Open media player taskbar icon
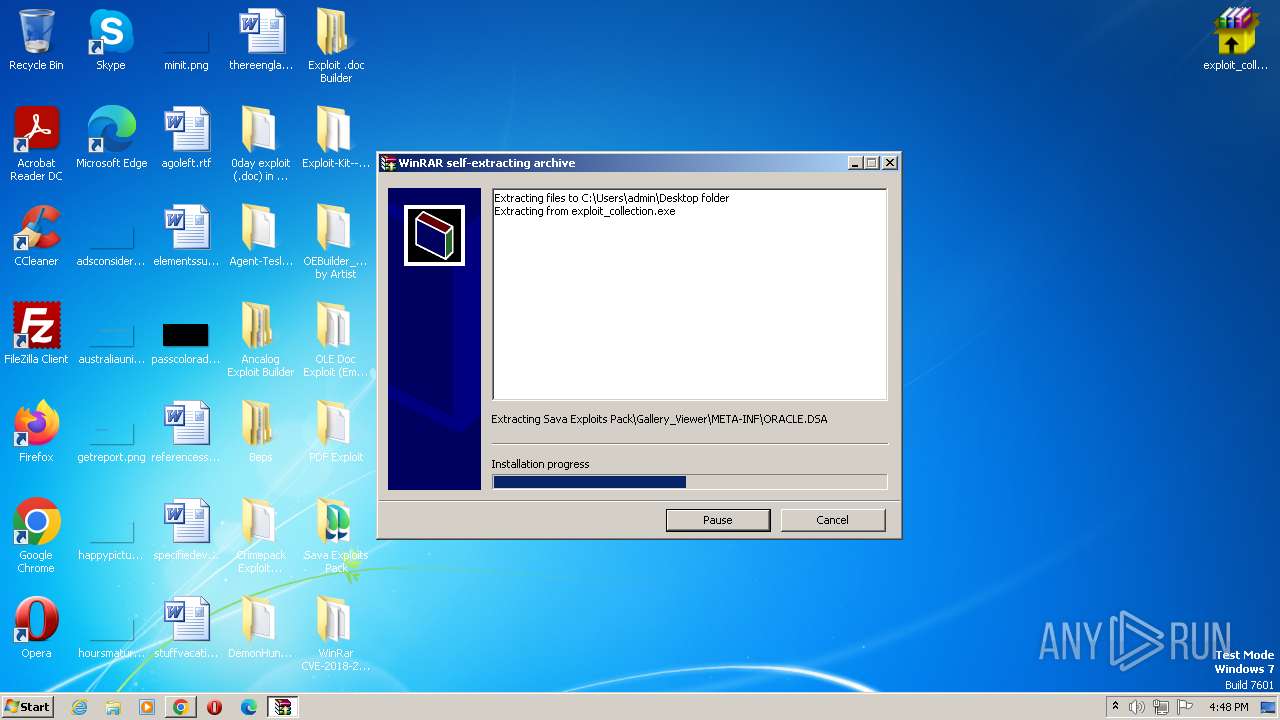Screen dimensions: 1280x720 [x=147, y=707]
